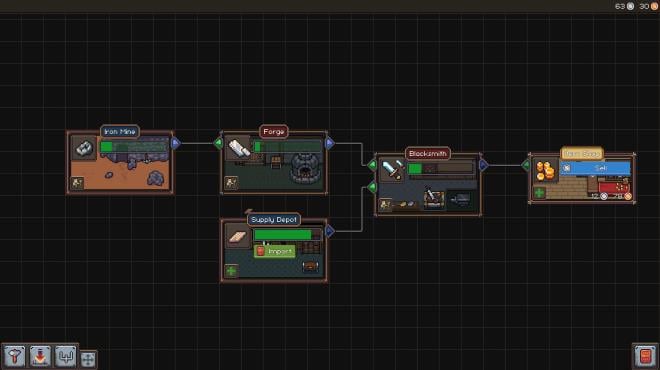Image resolution: width=660 pixels, height=370 pixels.
Task: Select the hammer build tool
Action: (x=14, y=356)
